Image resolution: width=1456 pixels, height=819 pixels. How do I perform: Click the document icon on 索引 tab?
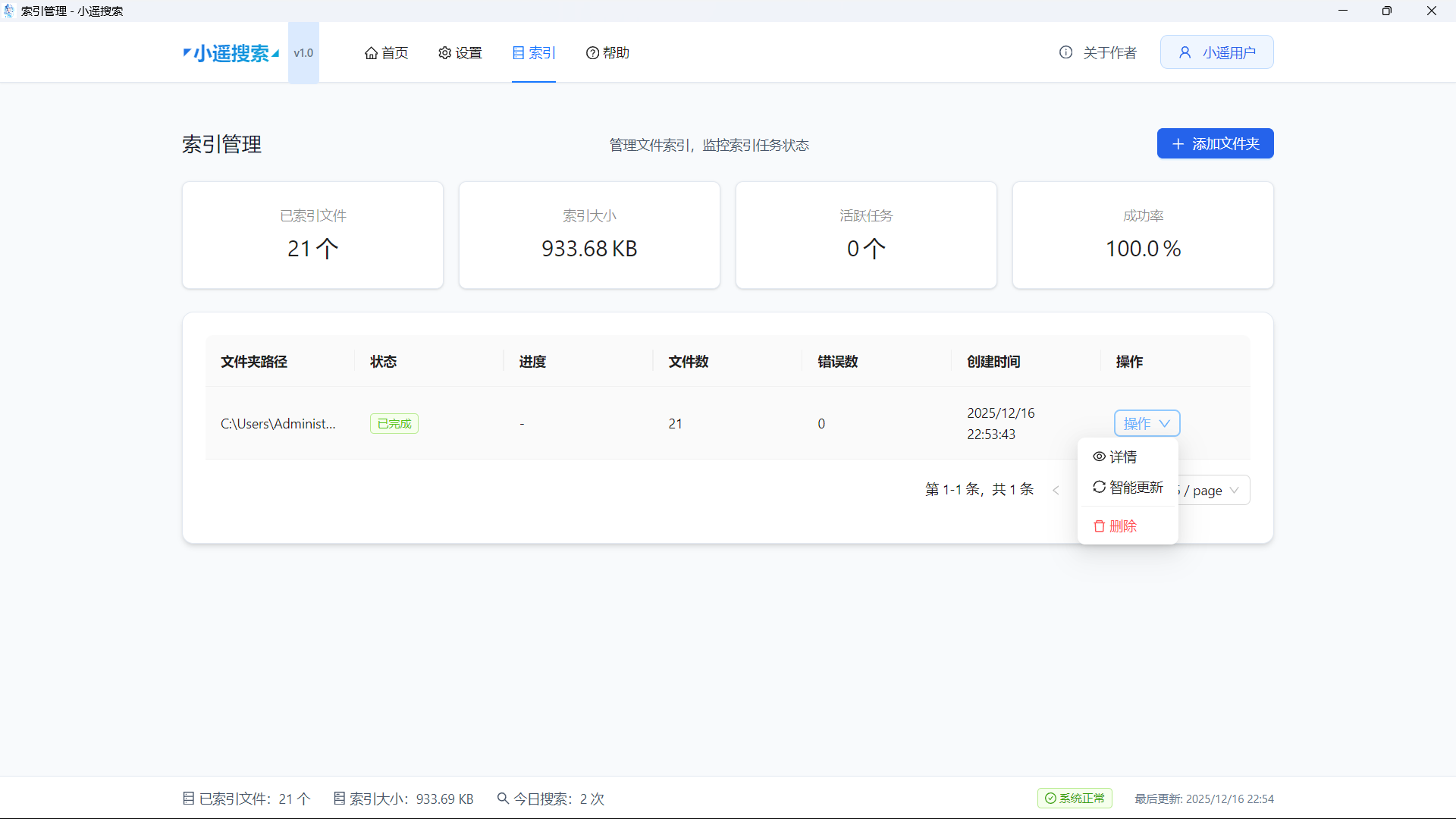[x=517, y=52]
